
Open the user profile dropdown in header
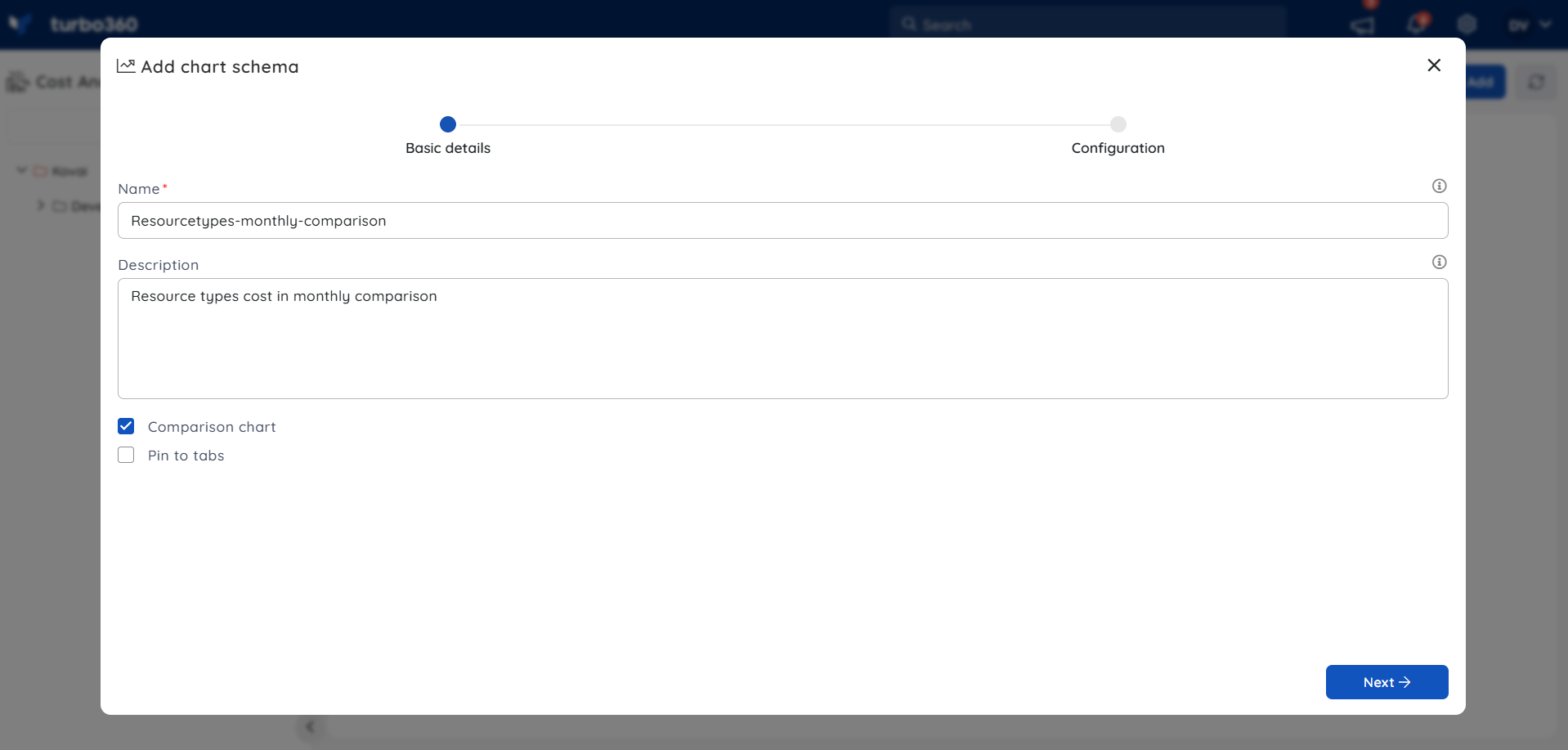coord(1529,25)
